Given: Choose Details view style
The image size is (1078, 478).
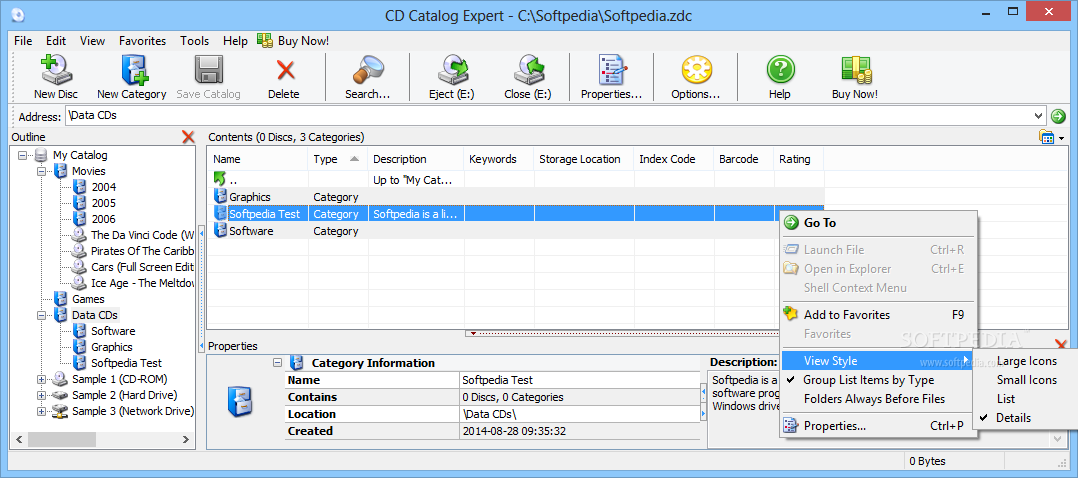Looking at the screenshot, I should [x=1013, y=417].
